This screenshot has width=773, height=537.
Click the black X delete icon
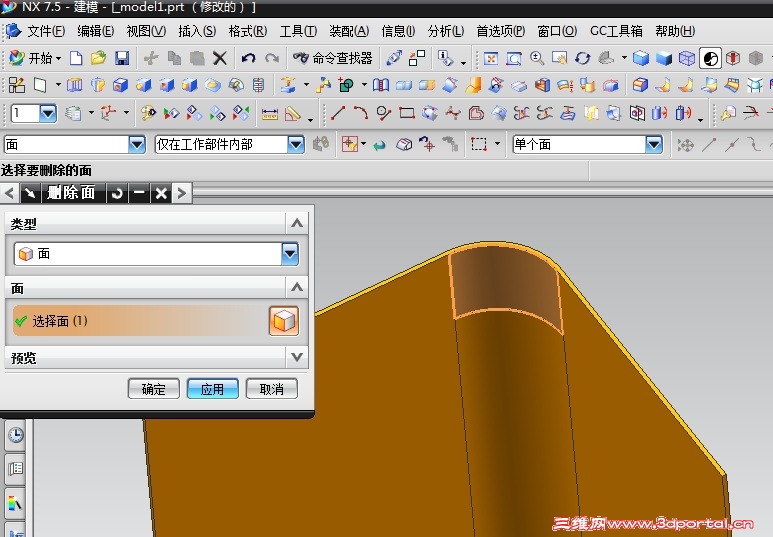point(219,58)
